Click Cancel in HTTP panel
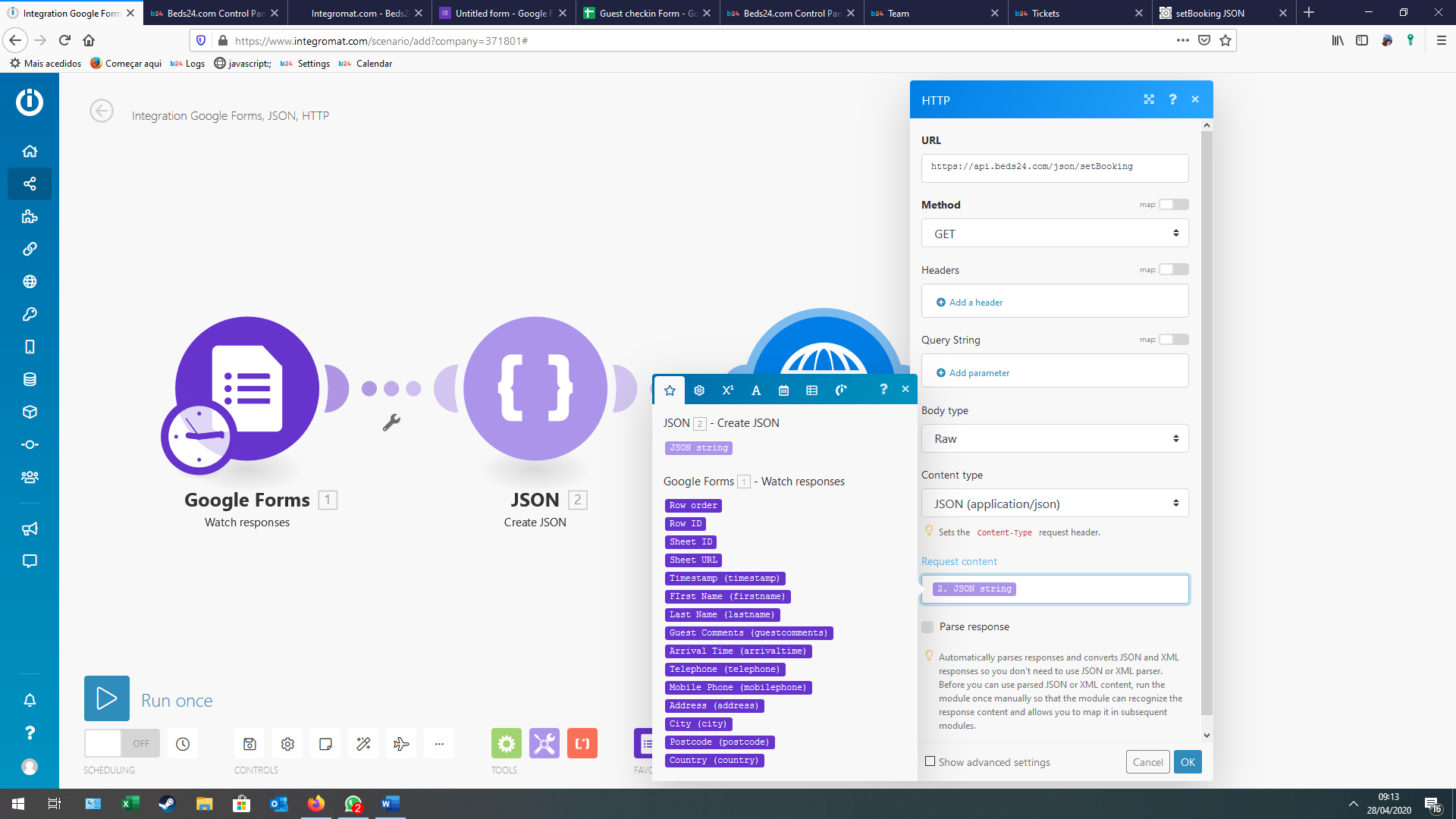 click(1147, 762)
